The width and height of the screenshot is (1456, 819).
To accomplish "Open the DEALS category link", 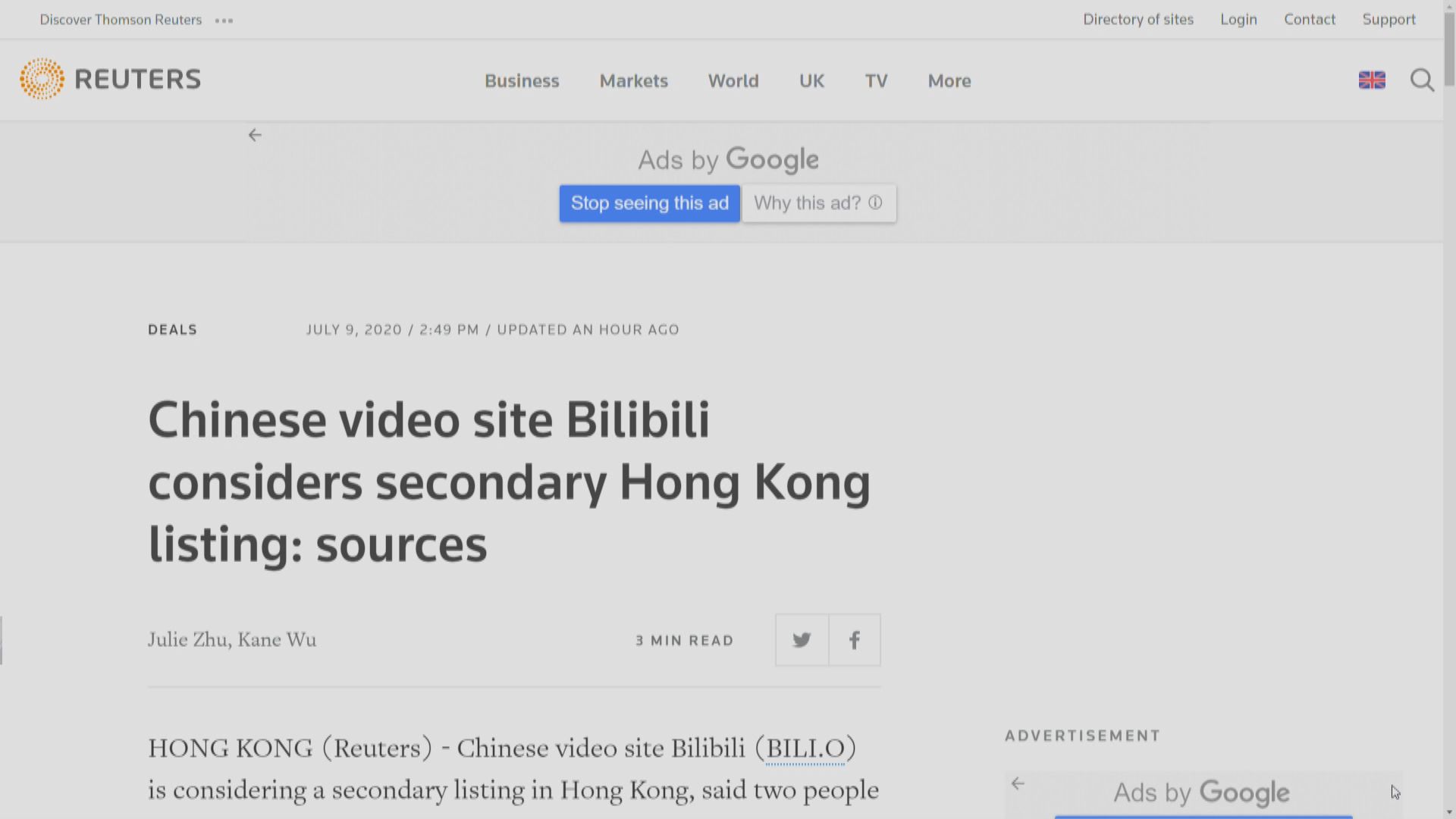I will (x=172, y=330).
